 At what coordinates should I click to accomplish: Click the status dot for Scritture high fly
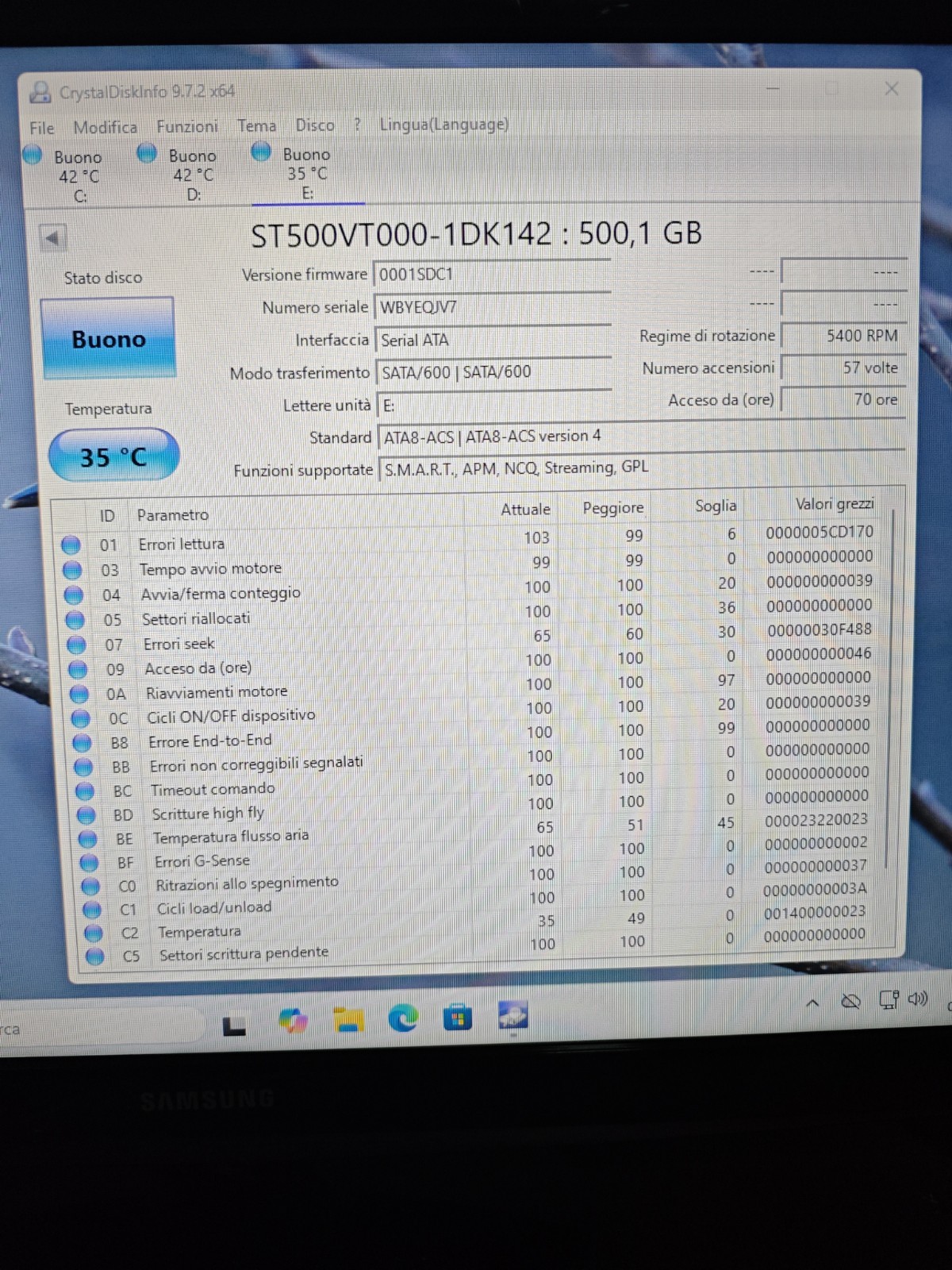[87, 815]
